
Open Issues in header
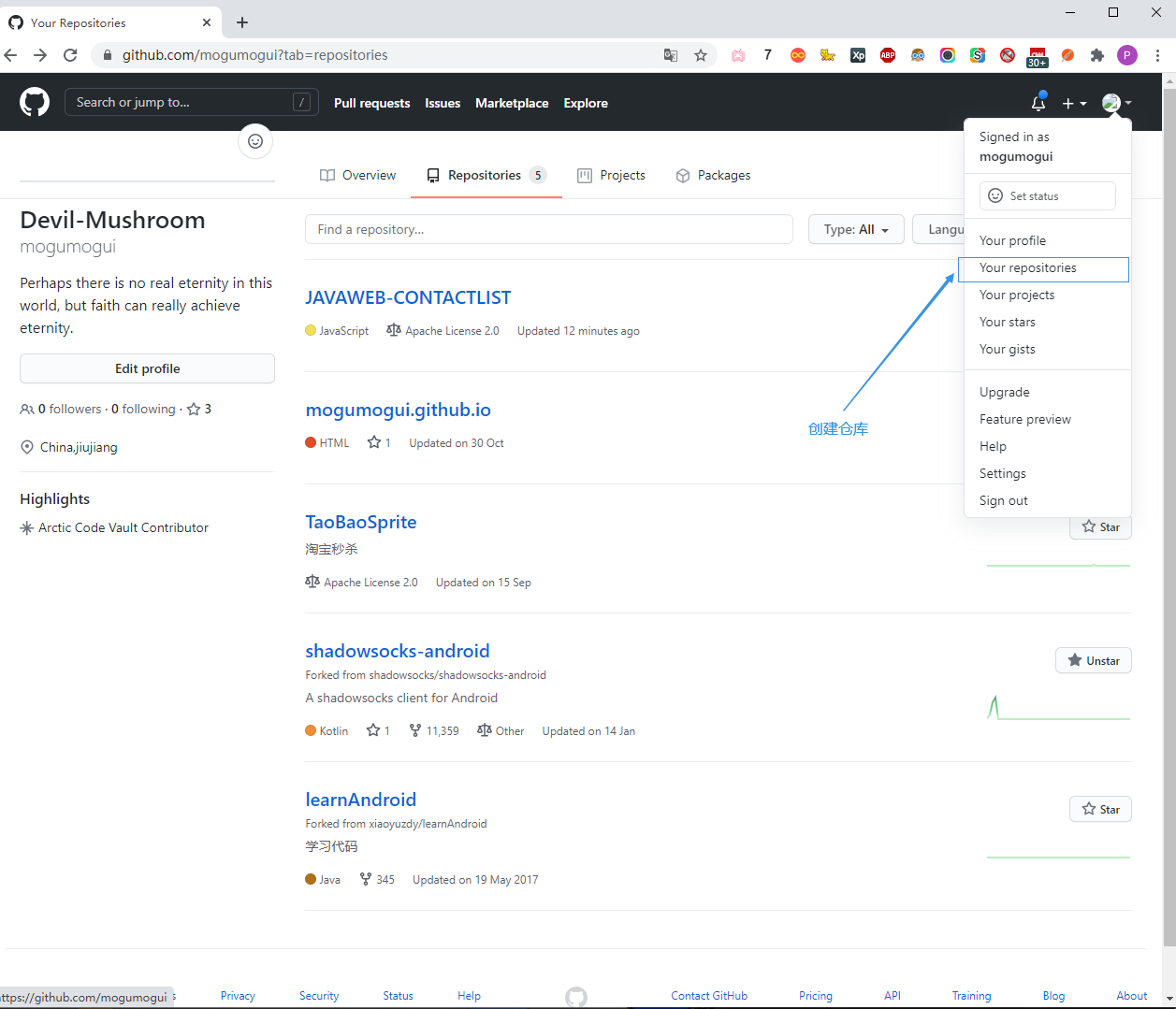coord(443,103)
